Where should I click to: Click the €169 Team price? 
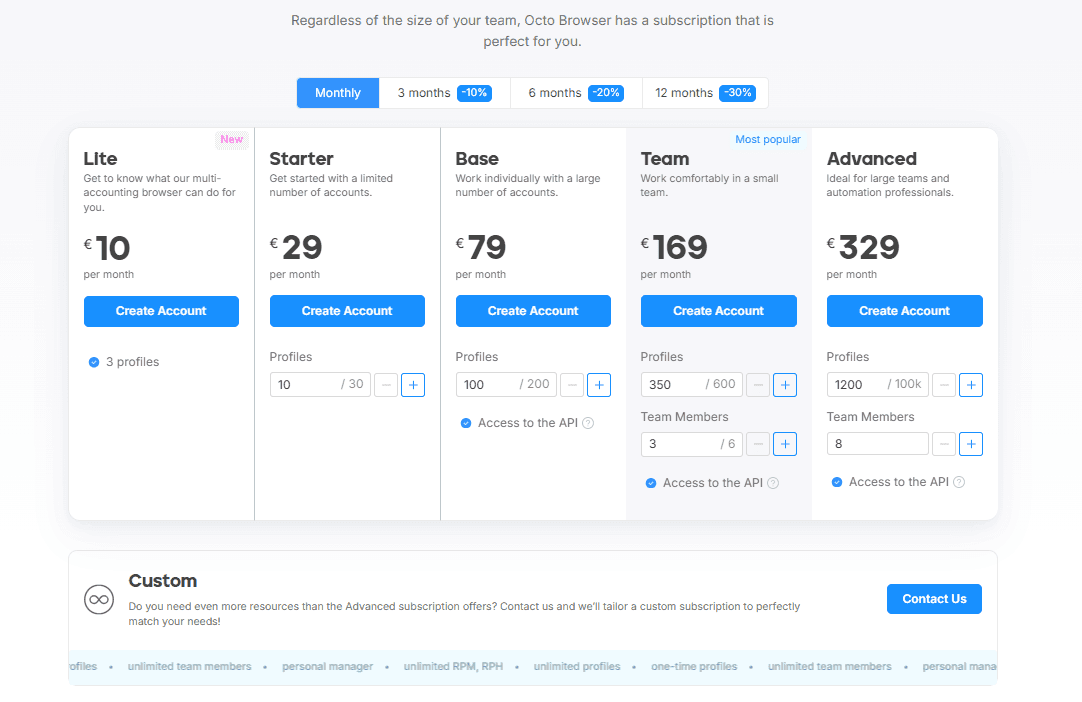pyautogui.click(x=674, y=247)
